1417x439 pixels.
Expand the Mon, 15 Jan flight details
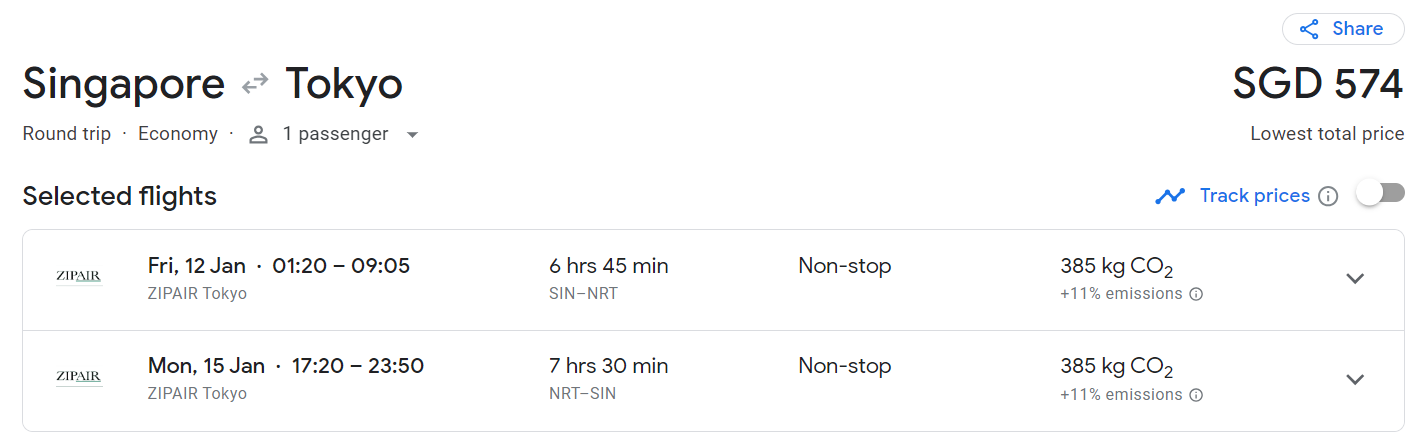tap(1355, 379)
